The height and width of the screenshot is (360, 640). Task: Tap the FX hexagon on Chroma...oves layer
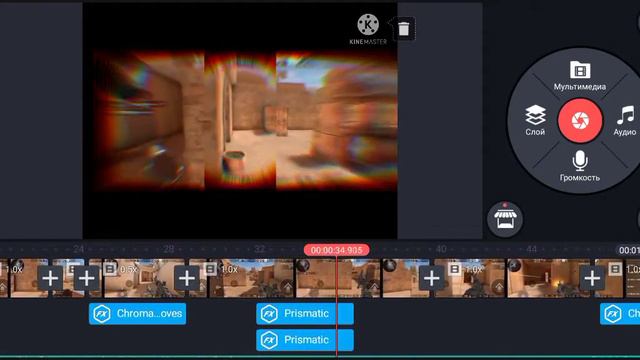(x=102, y=314)
